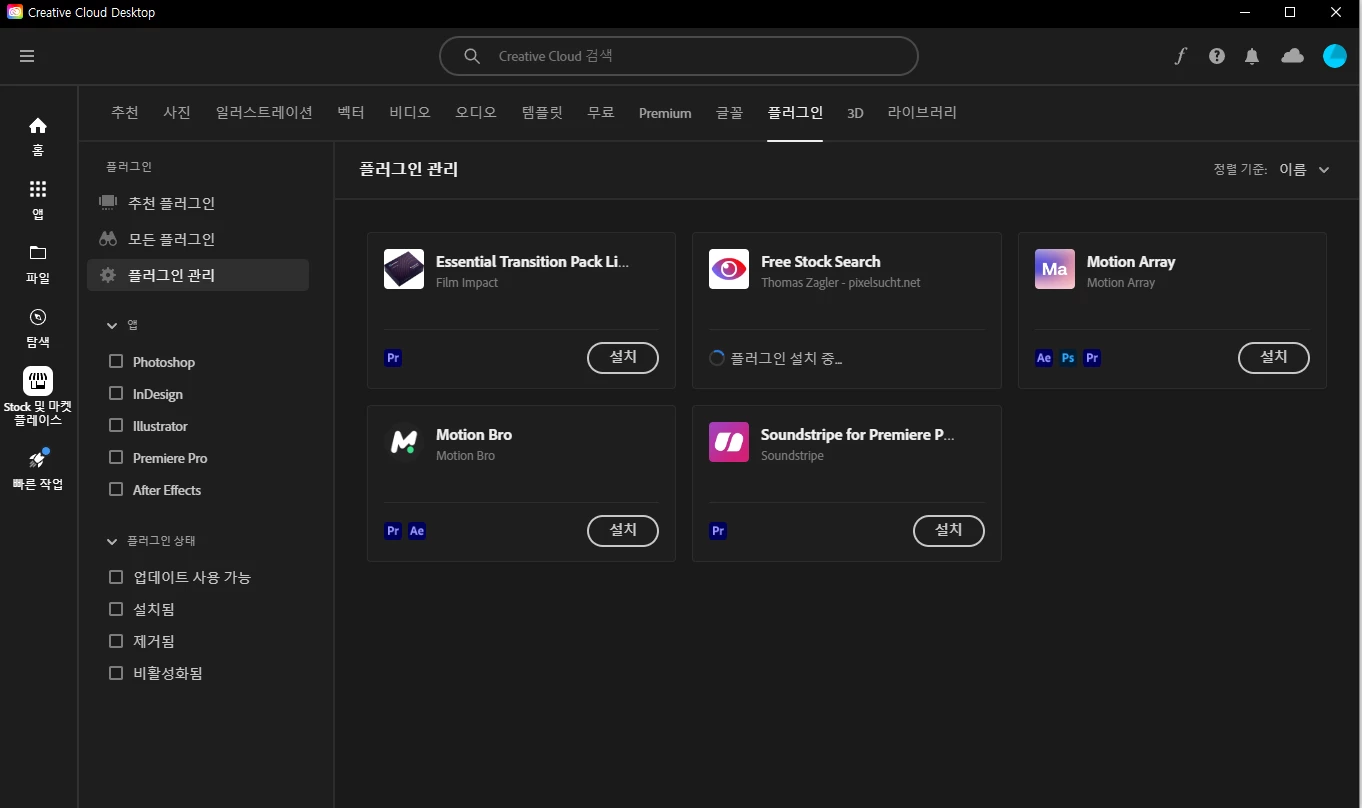
Task: Open Stock and Marketplace sidebar icon
Action: pyautogui.click(x=38, y=381)
